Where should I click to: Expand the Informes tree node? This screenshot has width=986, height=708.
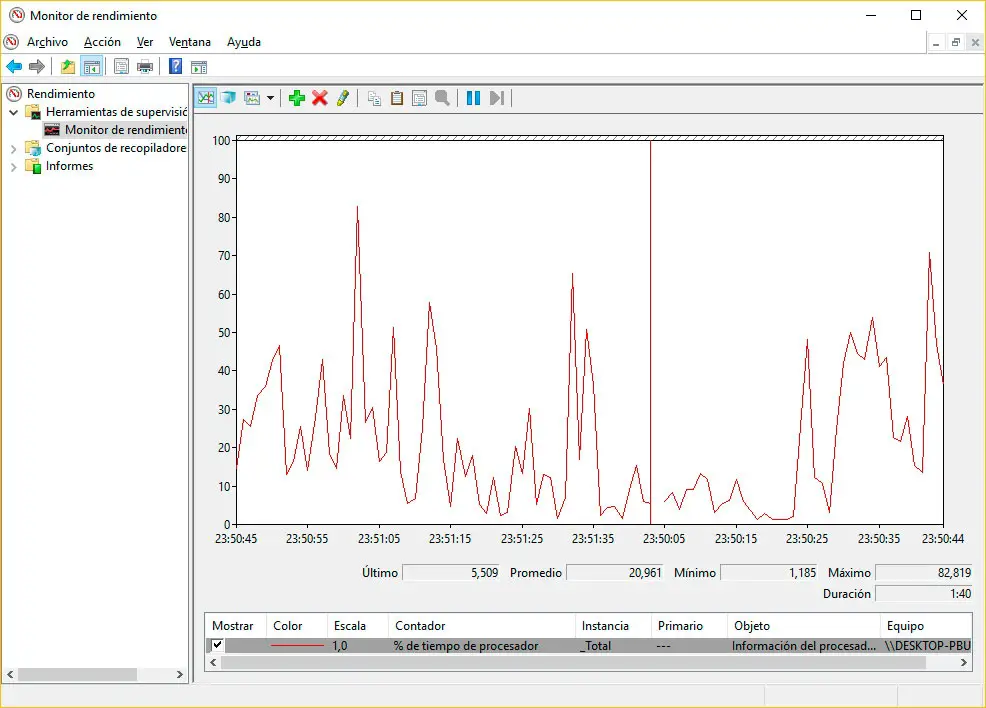pyautogui.click(x=14, y=166)
